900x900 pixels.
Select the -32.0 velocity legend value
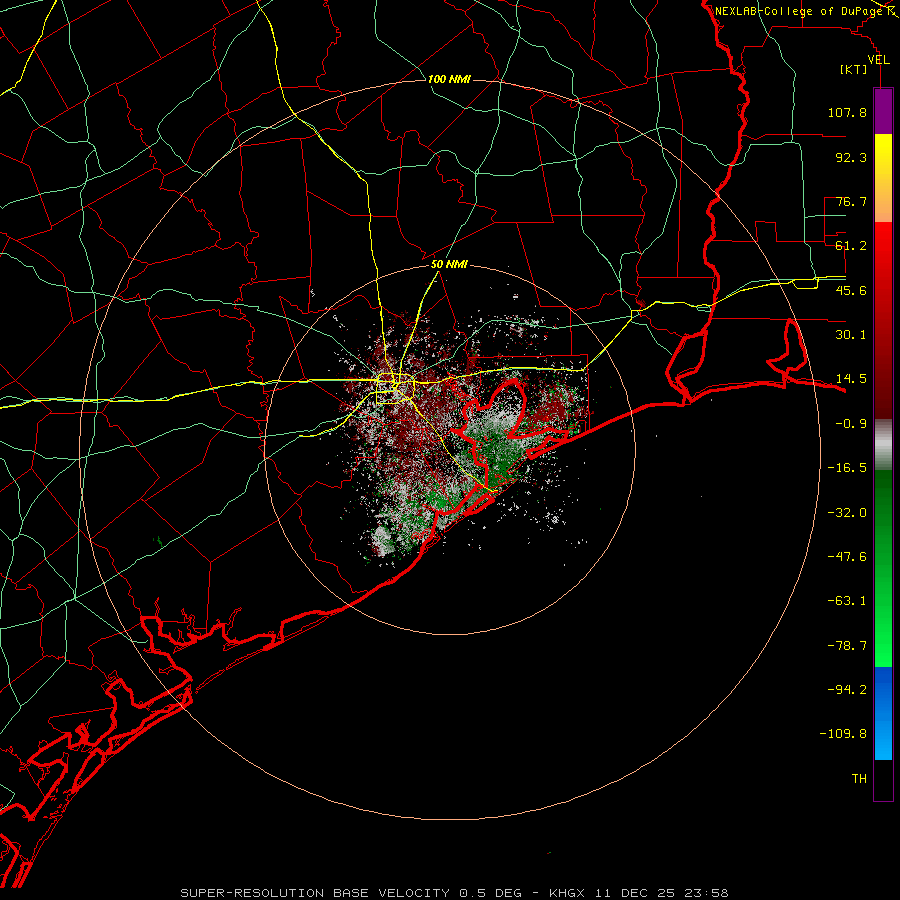click(847, 513)
